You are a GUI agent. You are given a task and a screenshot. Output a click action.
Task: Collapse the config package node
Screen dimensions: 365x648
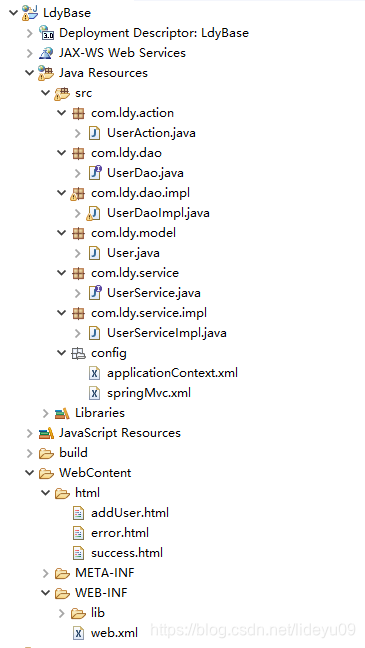pos(62,353)
